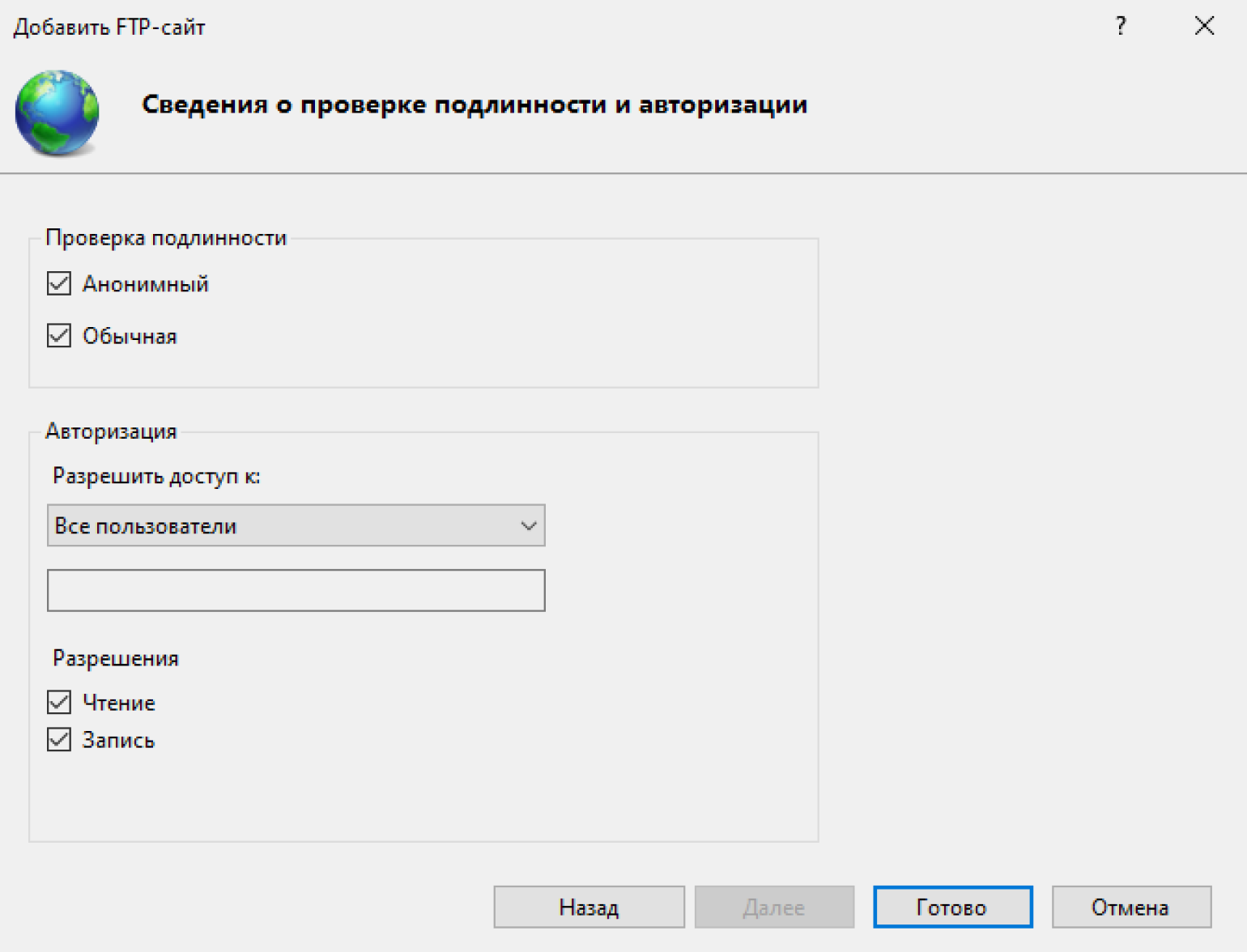Click the Проверка подлинности group label

(x=166, y=238)
